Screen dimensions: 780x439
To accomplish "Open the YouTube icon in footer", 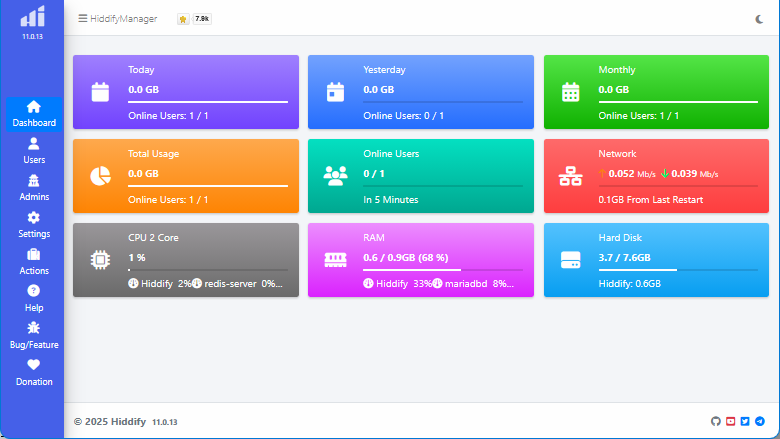I will (730, 422).
